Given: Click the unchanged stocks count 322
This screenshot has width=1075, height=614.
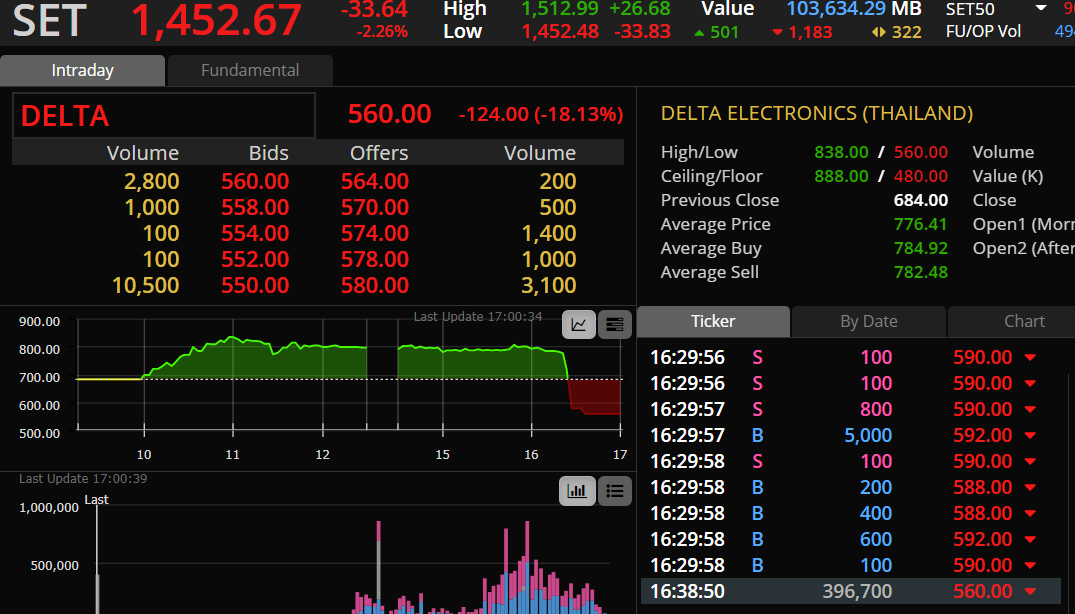Looking at the screenshot, I should tap(906, 32).
